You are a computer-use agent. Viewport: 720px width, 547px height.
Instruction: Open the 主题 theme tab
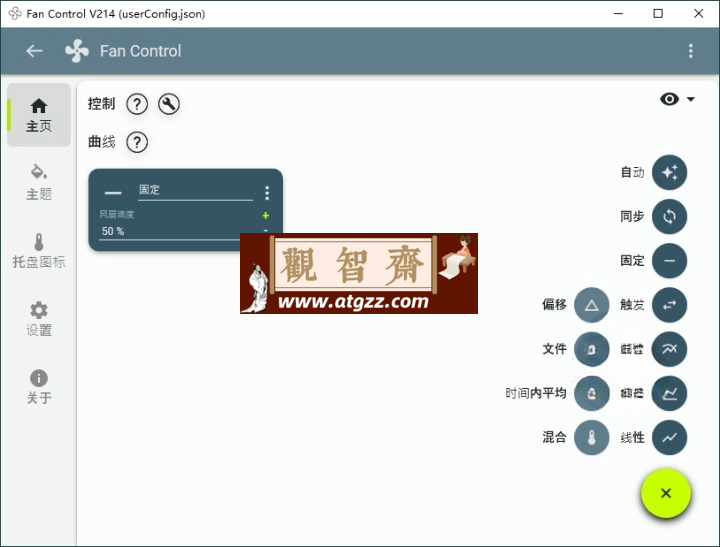pyautogui.click(x=39, y=182)
